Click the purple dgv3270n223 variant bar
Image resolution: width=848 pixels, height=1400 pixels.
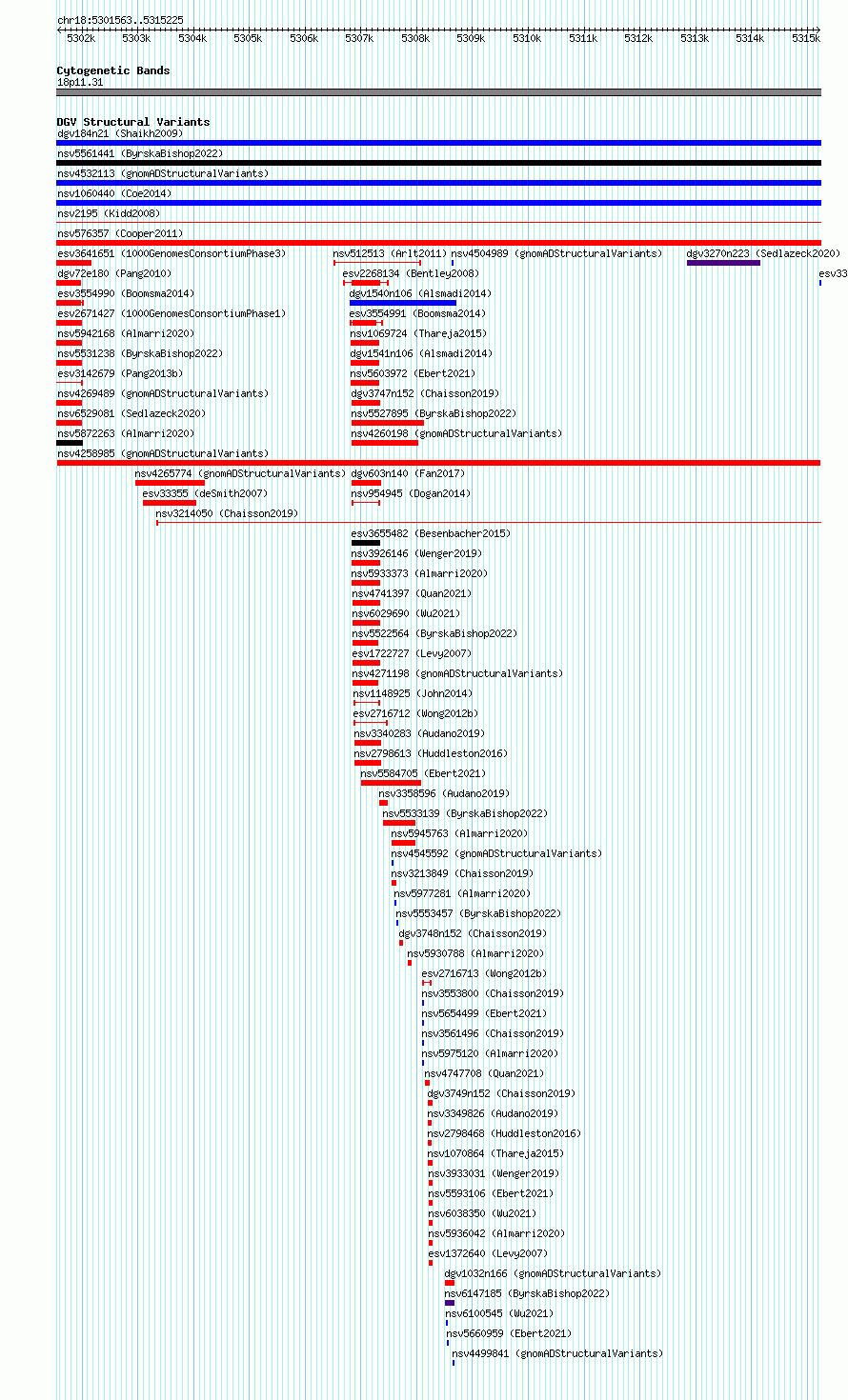pyautogui.click(x=723, y=263)
